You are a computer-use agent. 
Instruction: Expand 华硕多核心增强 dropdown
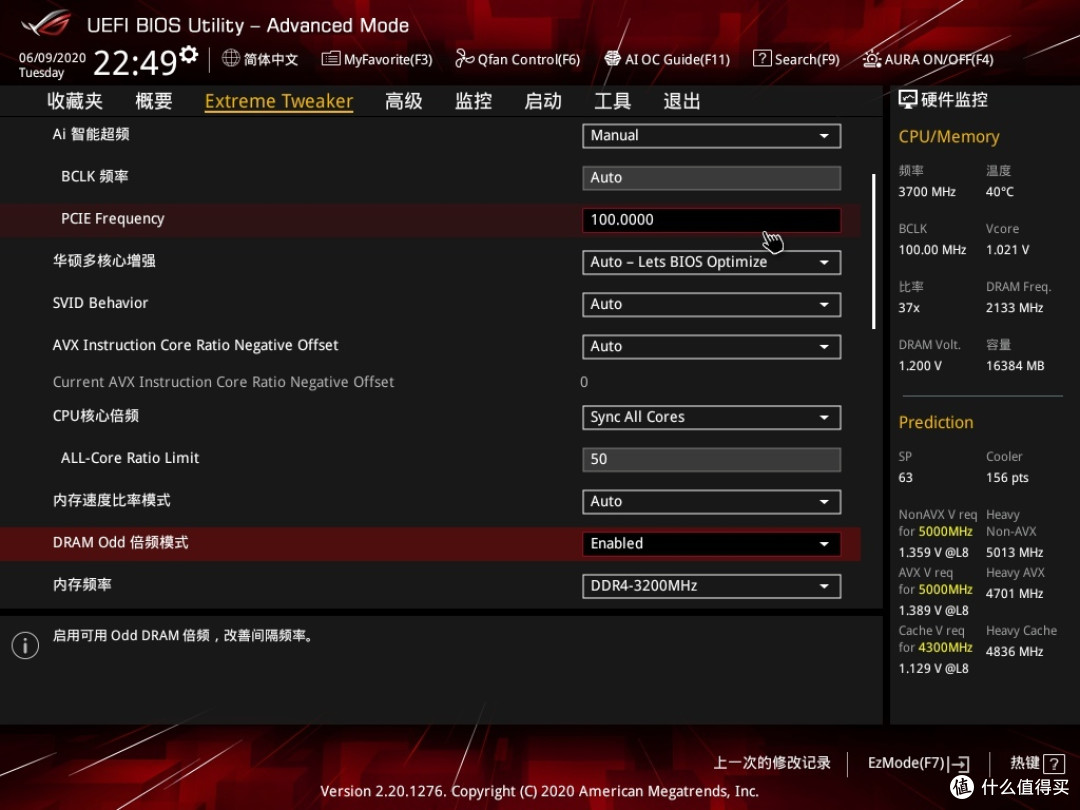point(712,262)
